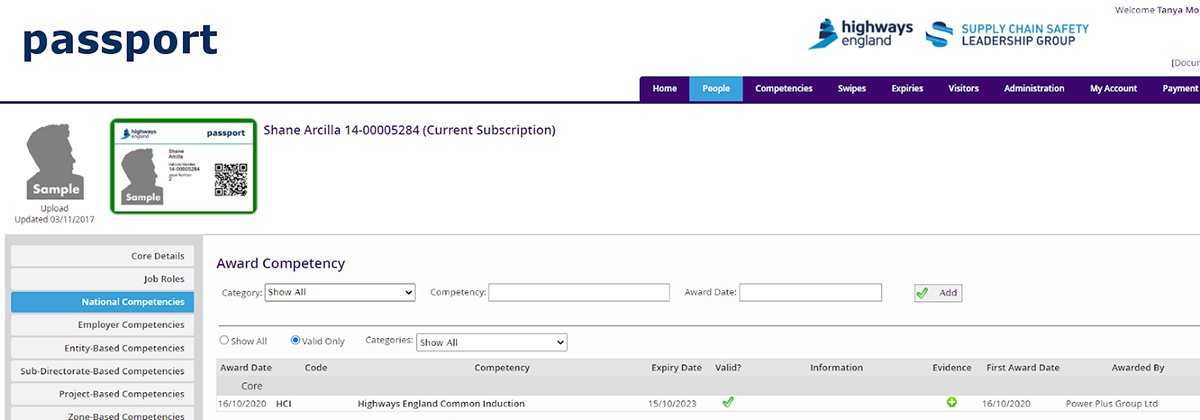
Task: Open Employer Competencies section
Action: [103, 325]
